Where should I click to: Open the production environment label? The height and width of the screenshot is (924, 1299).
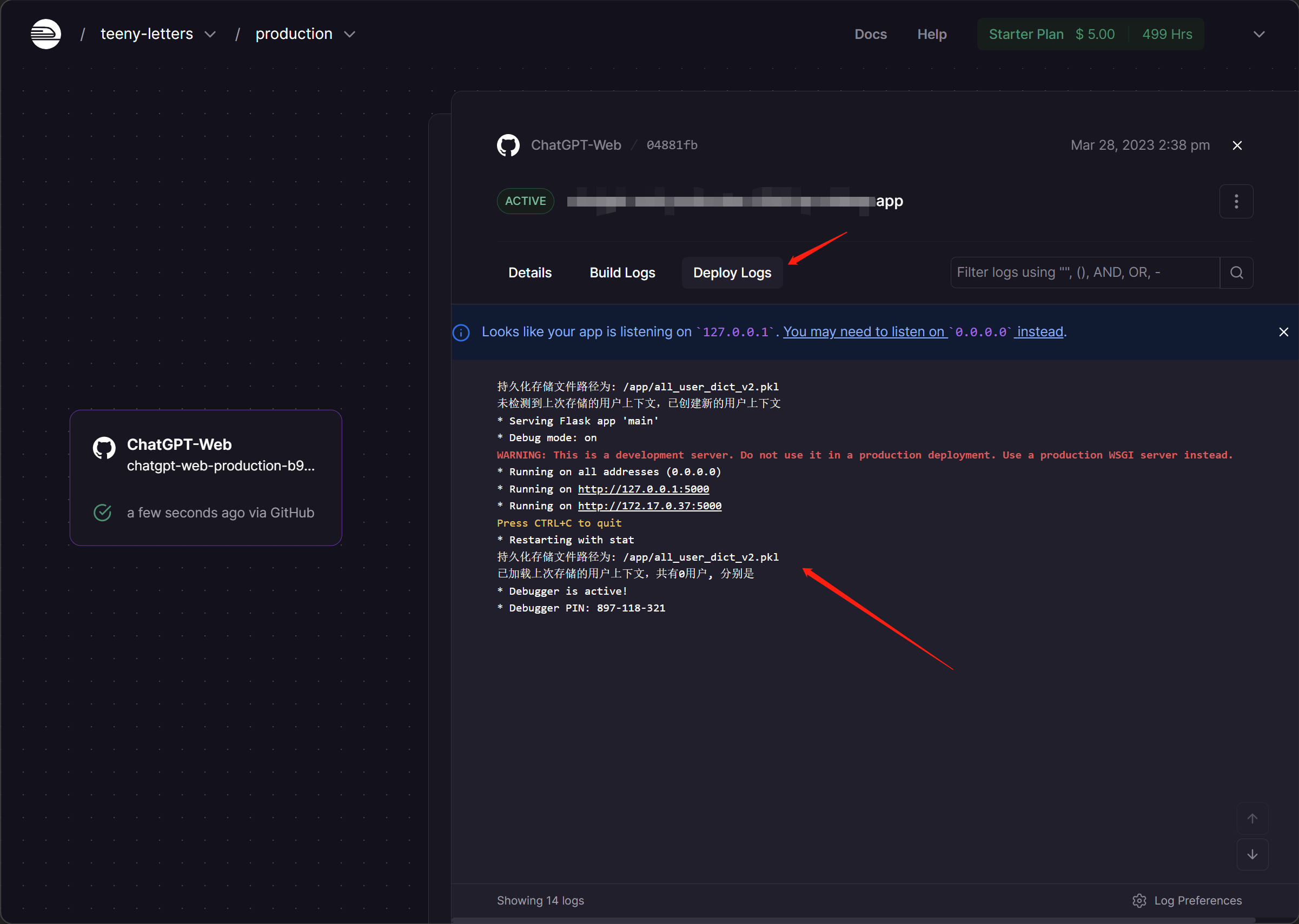294,34
